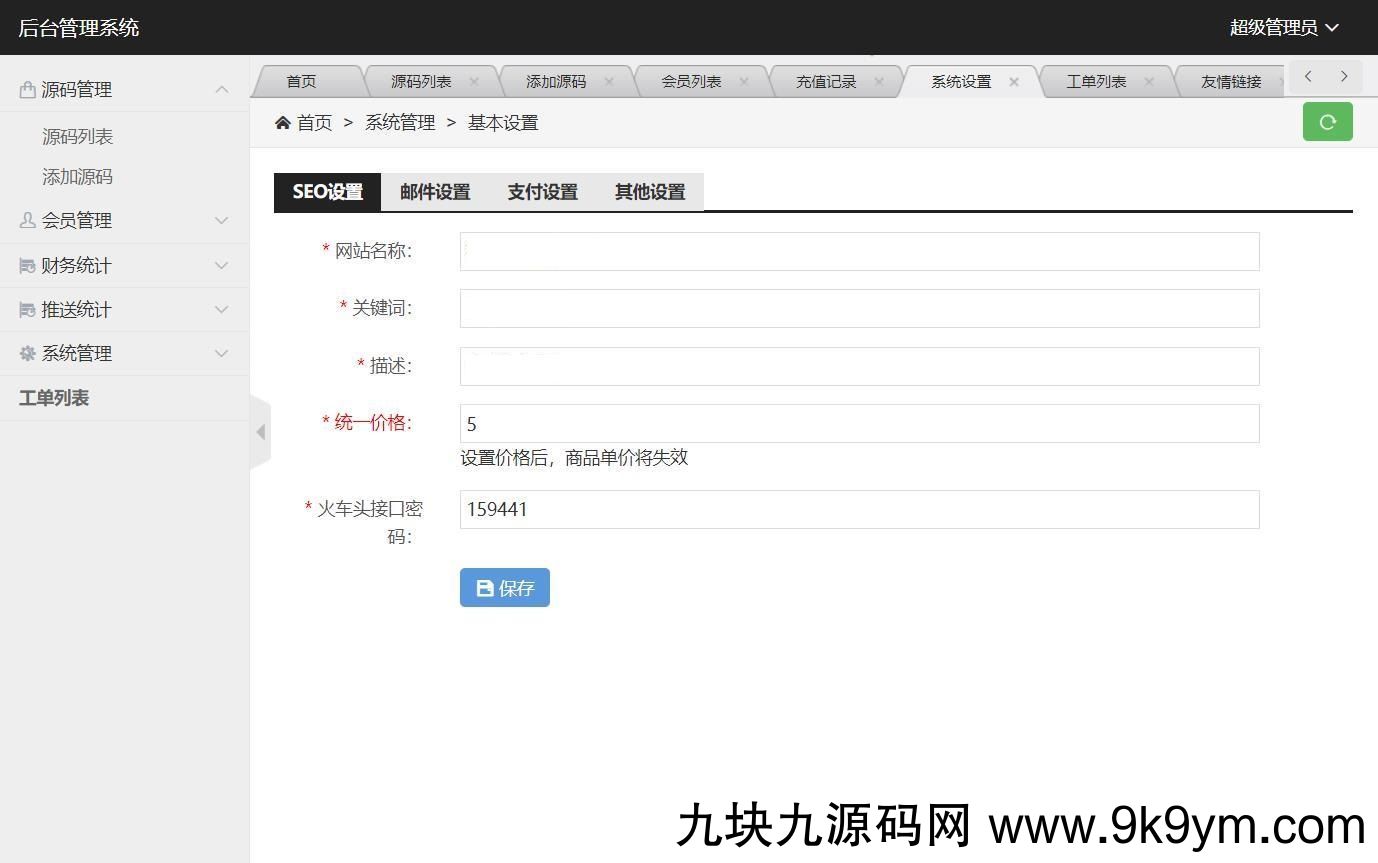Open 添加源码 in the sidebar
1378x863 pixels.
pos(77,177)
